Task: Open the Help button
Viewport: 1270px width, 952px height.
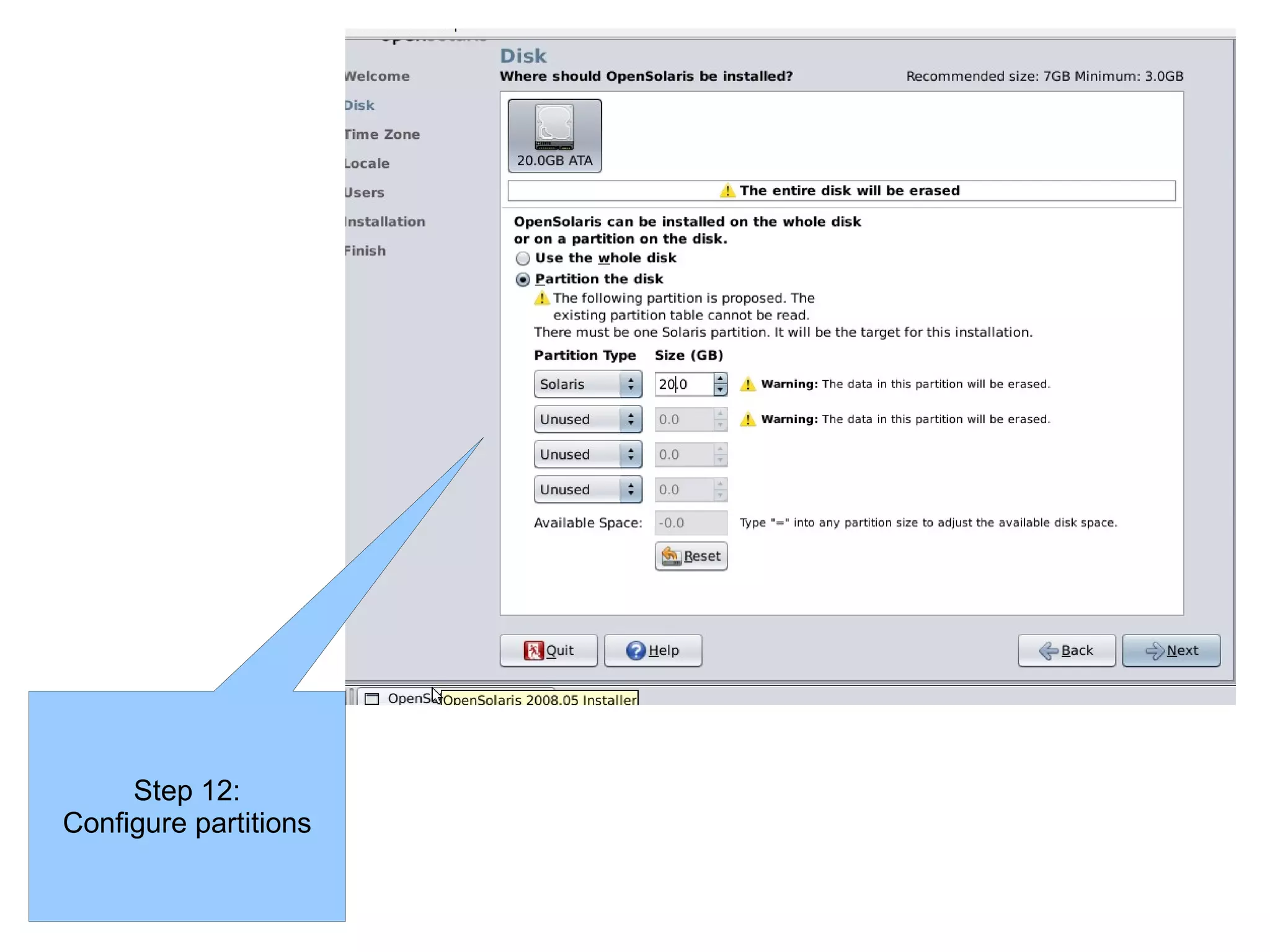Action: [x=653, y=650]
